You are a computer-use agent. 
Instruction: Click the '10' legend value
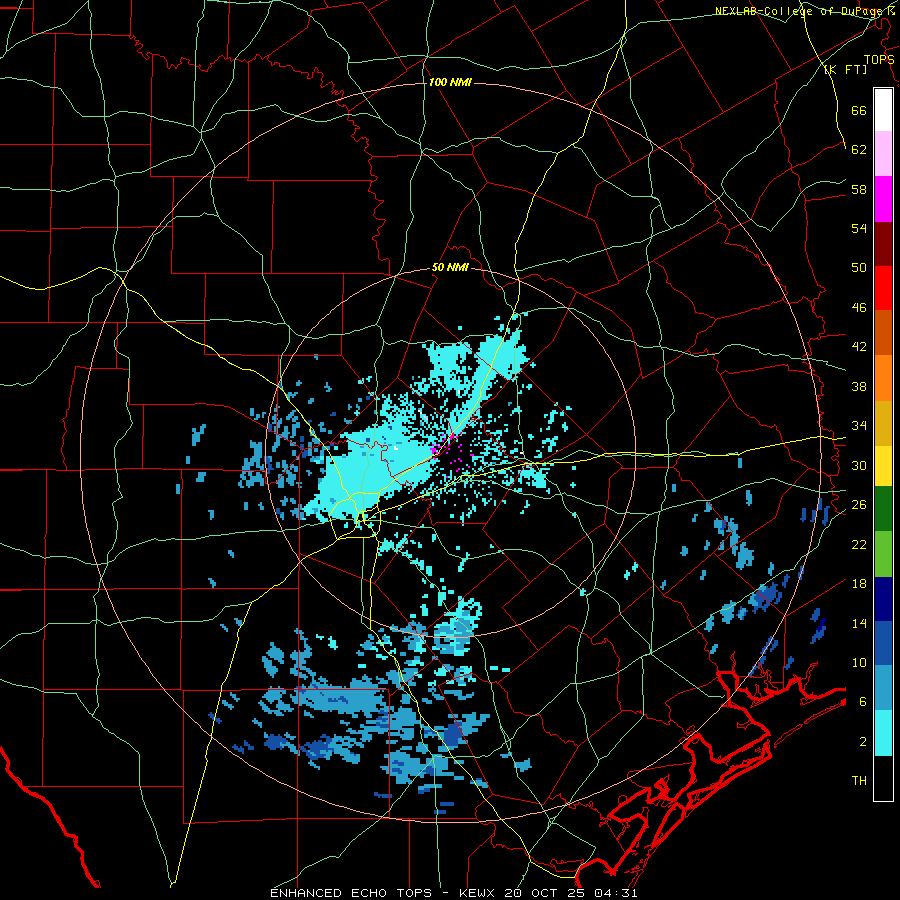(x=859, y=662)
